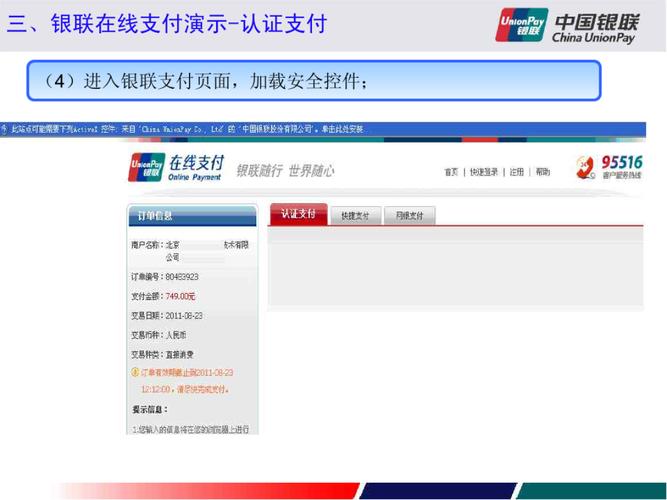Click the order validity deadline text
667x500 pixels.
click(x=187, y=381)
